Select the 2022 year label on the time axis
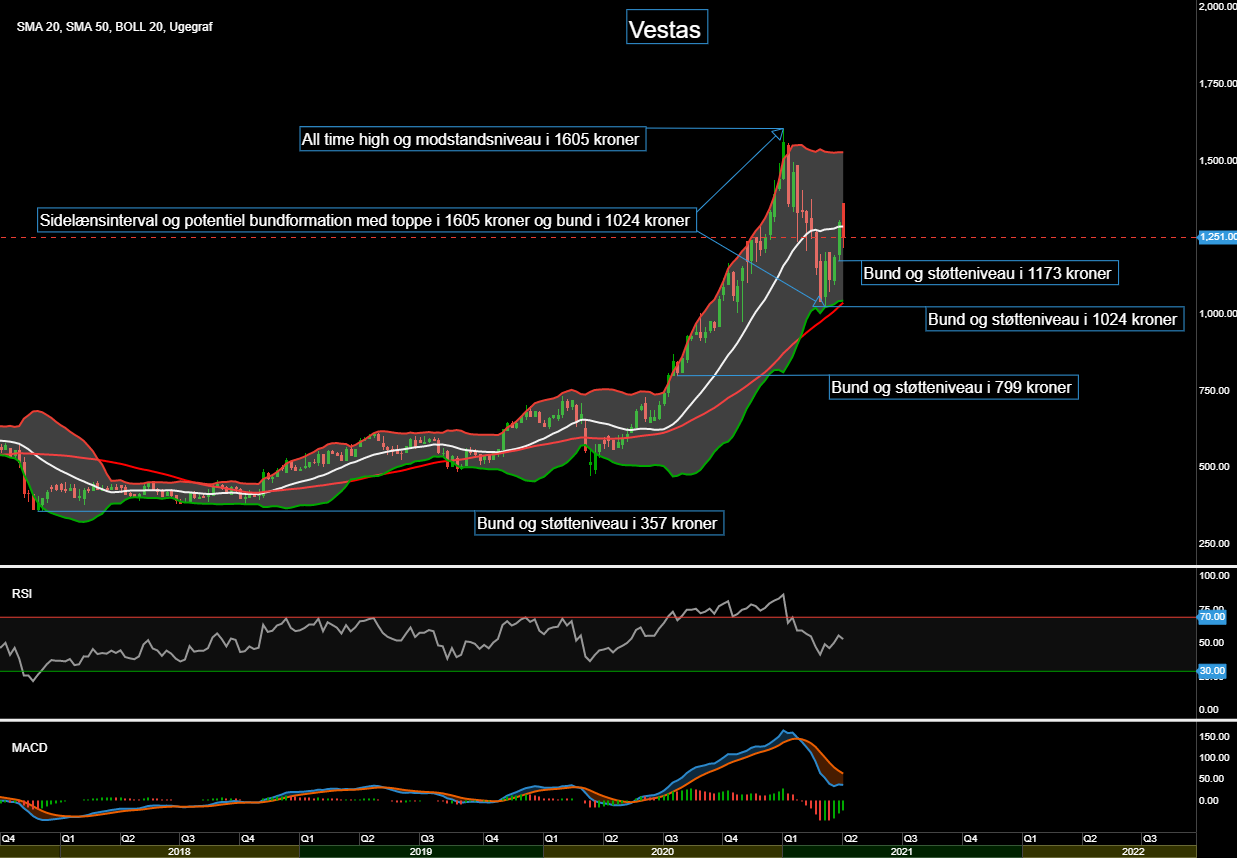 pyautogui.click(x=1132, y=851)
